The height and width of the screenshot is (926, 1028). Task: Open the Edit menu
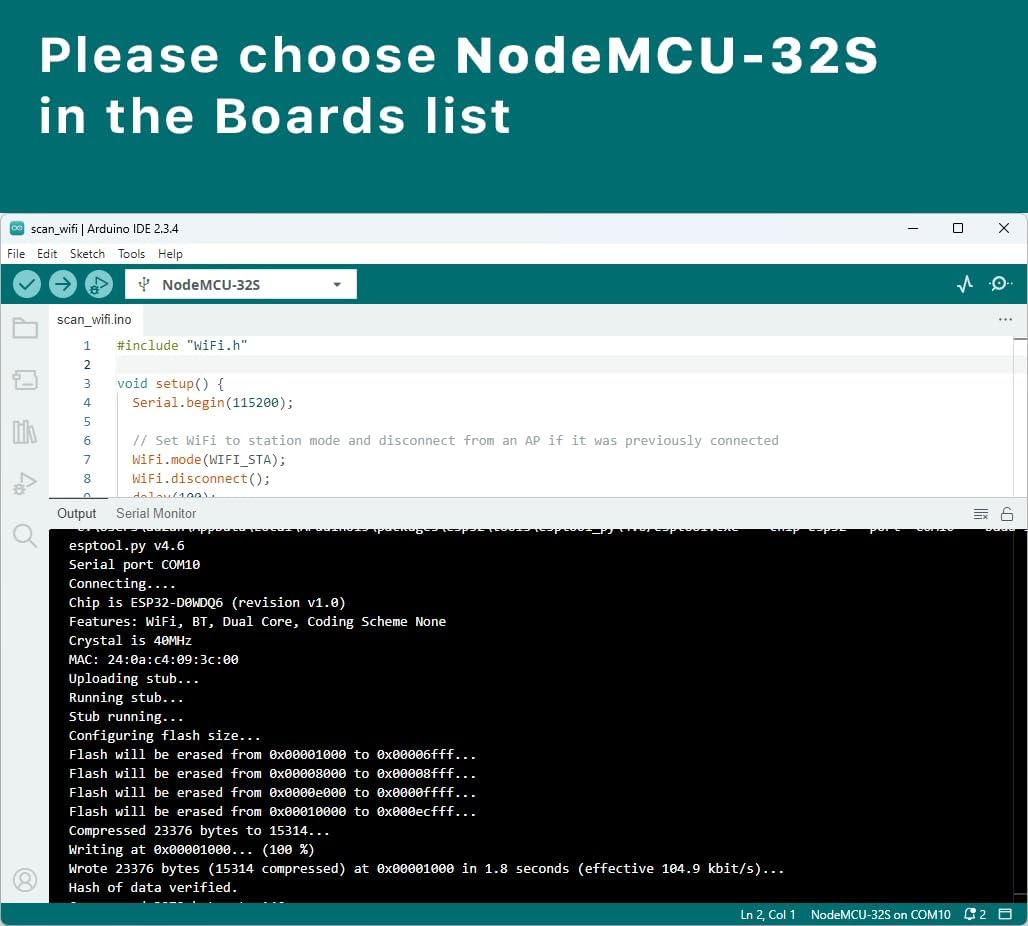pos(47,254)
